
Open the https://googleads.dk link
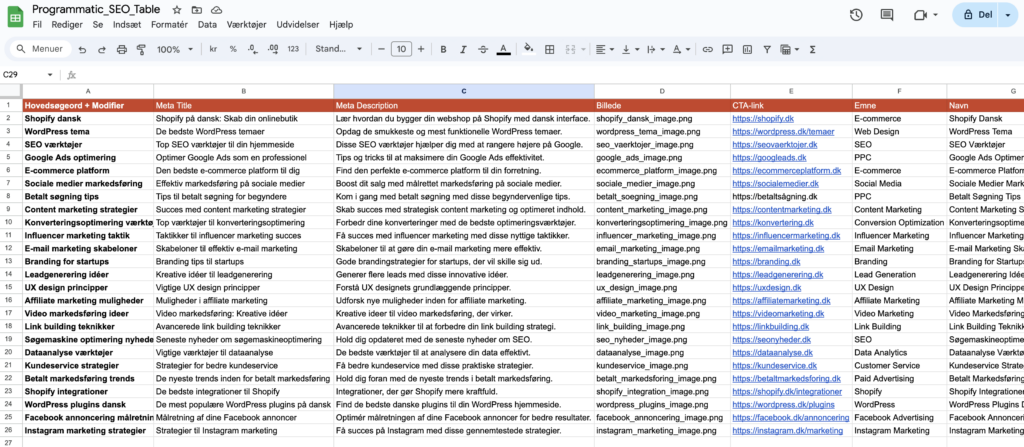point(769,157)
